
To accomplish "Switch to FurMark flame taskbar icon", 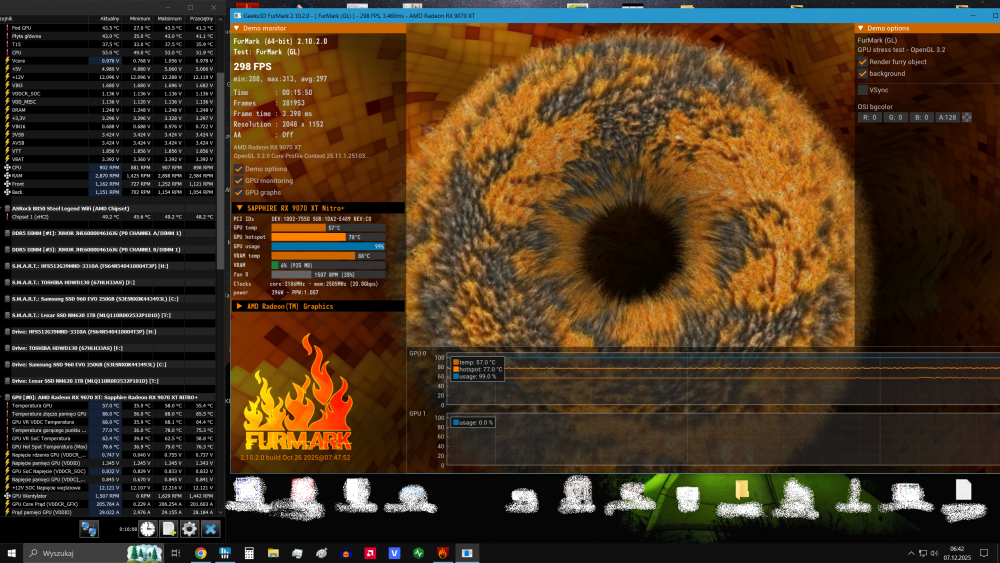I will (x=443, y=553).
